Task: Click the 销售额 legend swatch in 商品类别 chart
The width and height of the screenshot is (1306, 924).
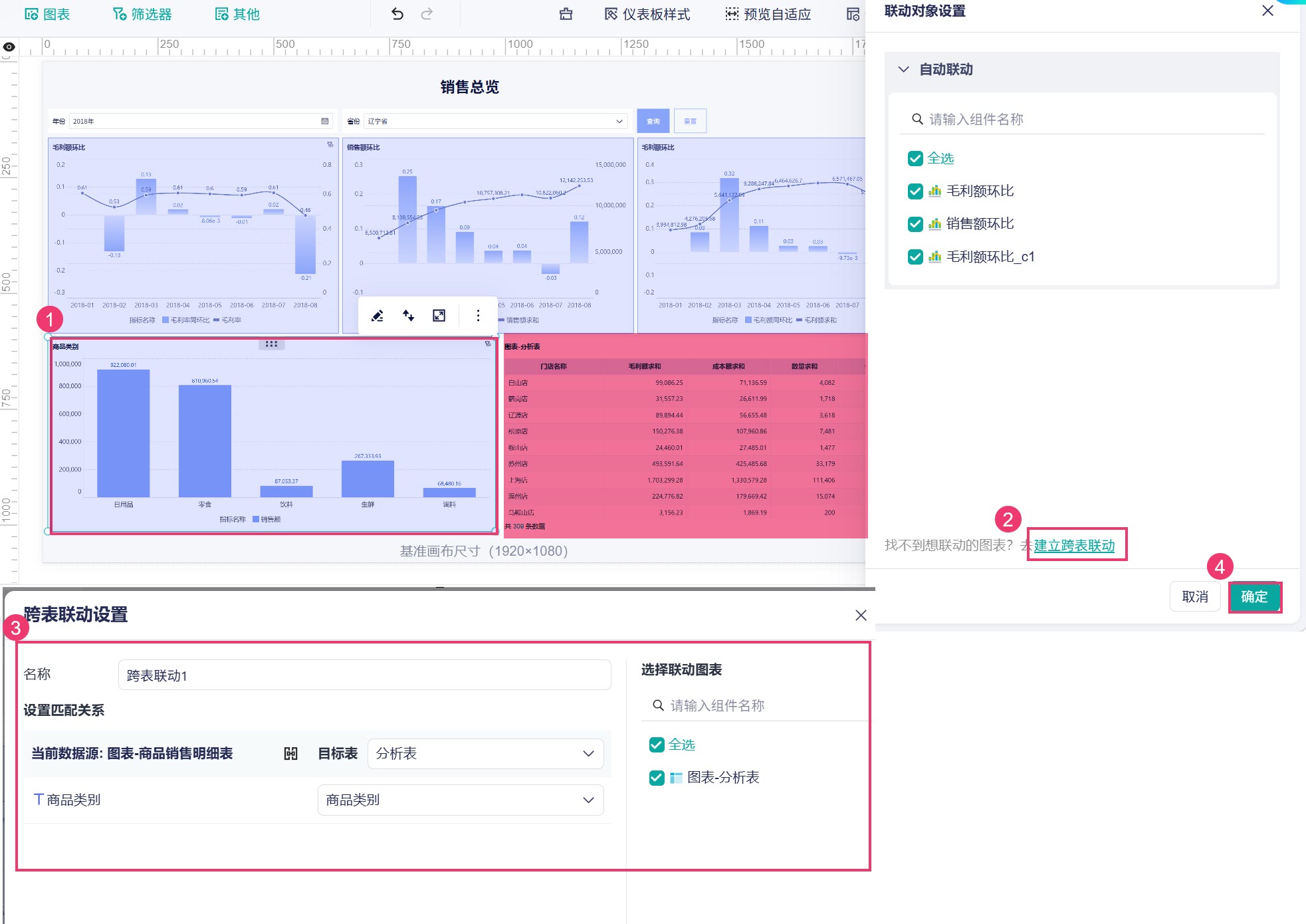Action: 256,520
